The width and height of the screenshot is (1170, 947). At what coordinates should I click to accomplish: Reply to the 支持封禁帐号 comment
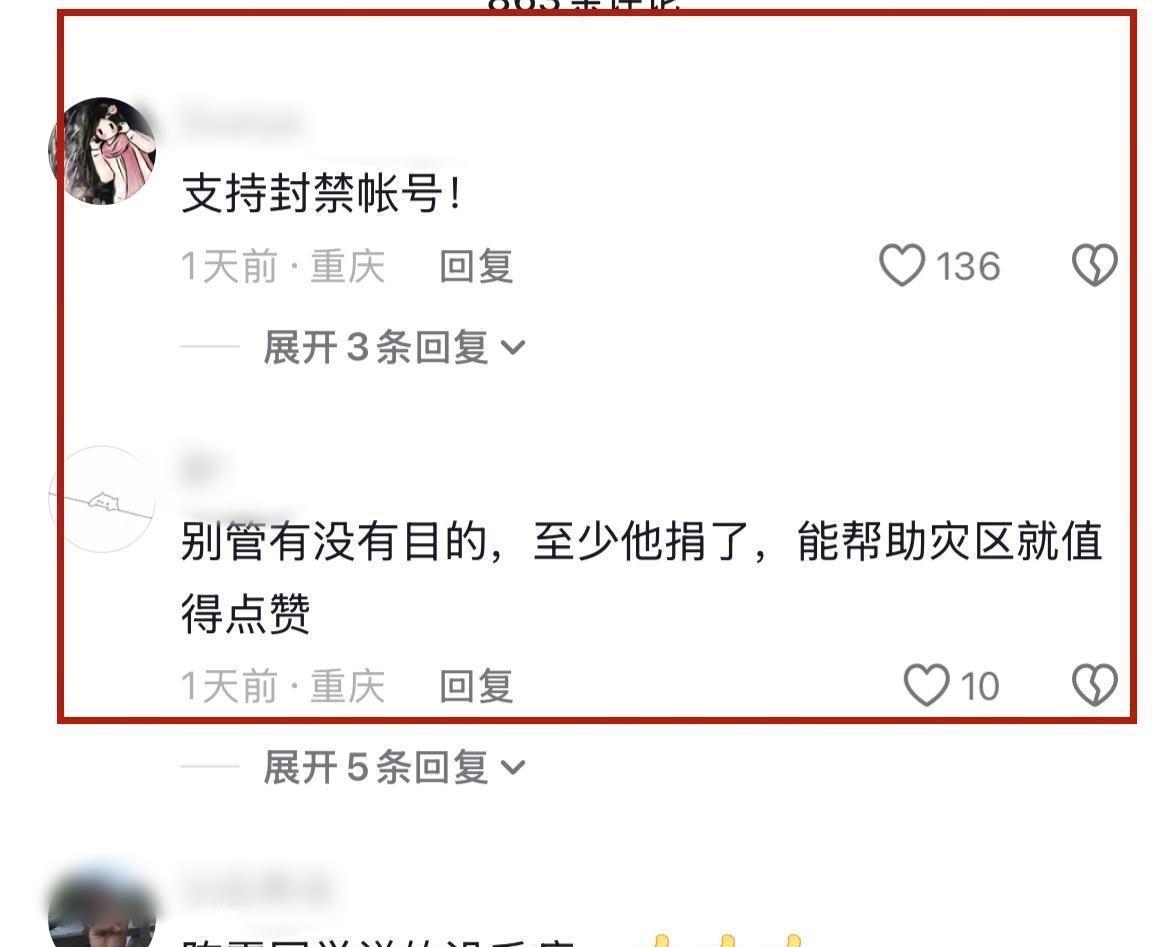click(x=476, y=266)
